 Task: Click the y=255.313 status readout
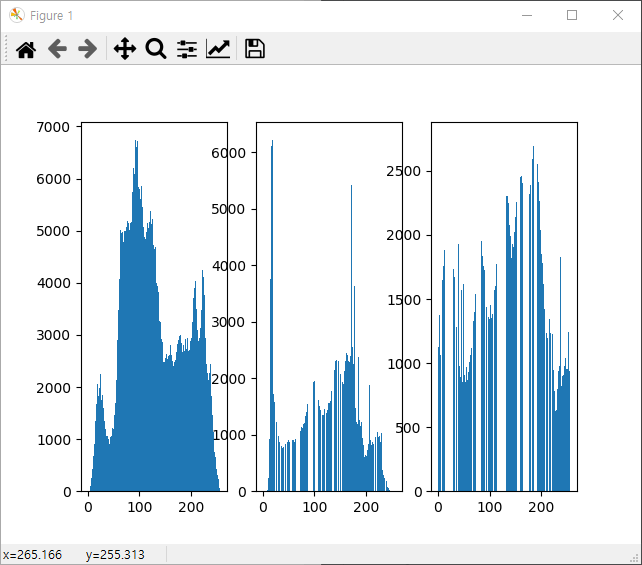[115, 555]
